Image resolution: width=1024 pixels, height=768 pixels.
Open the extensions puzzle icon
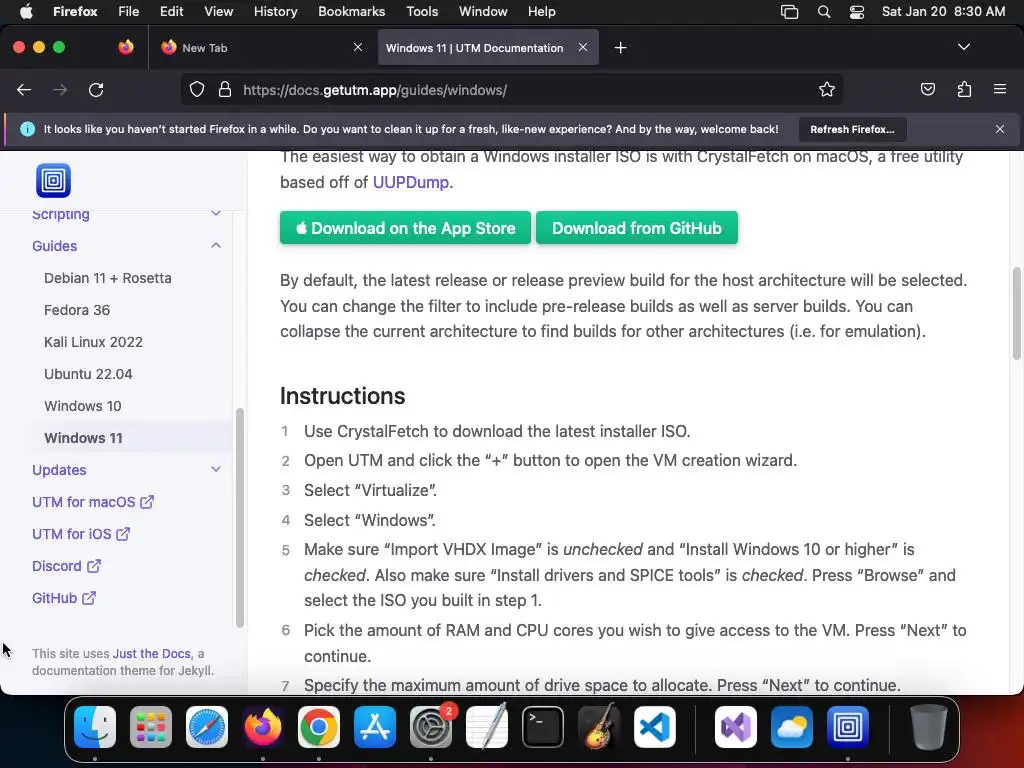tap(964, 89)
